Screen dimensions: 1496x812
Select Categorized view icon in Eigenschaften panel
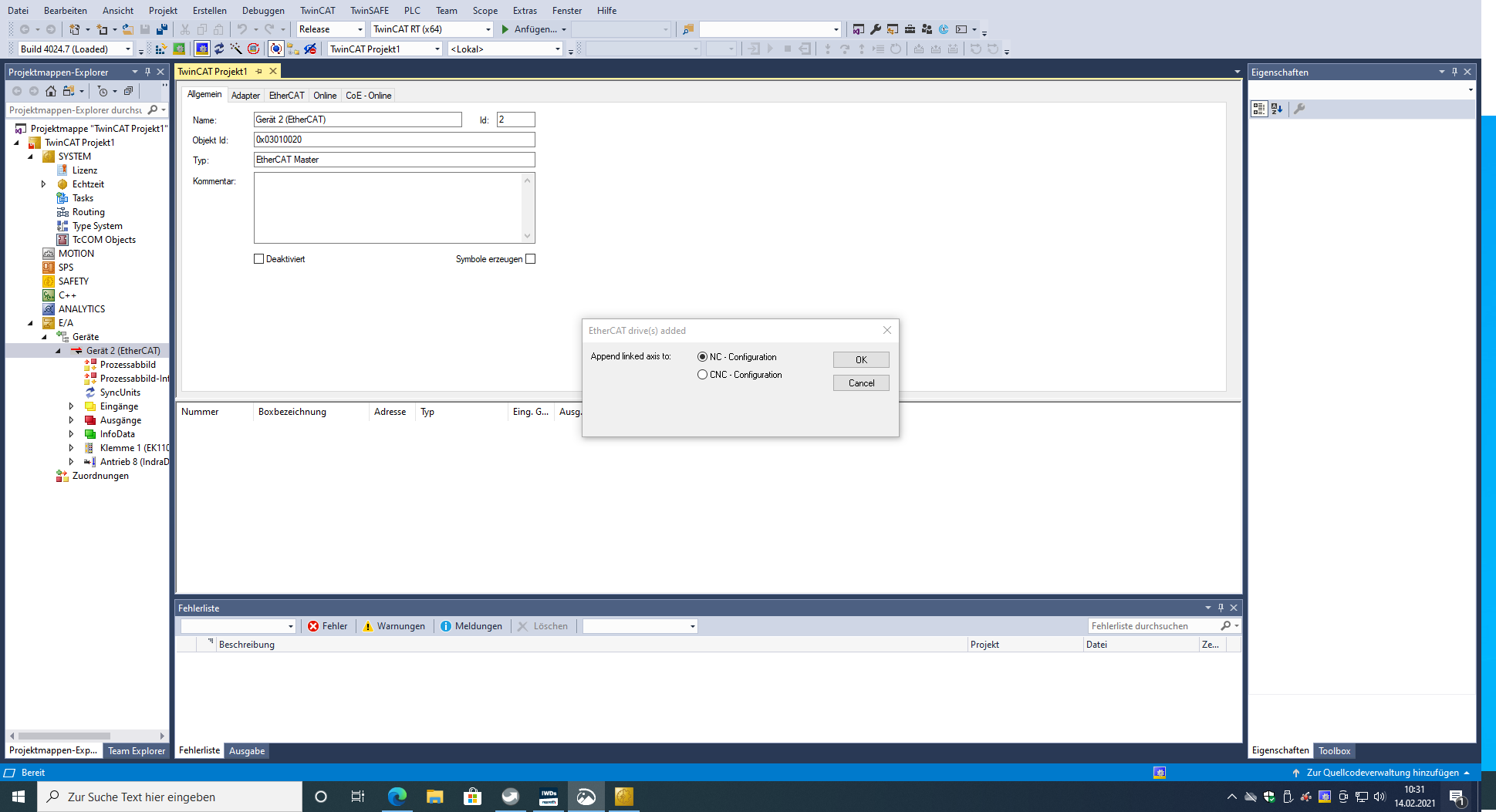pyautogui.click(x=1259, y=109)
